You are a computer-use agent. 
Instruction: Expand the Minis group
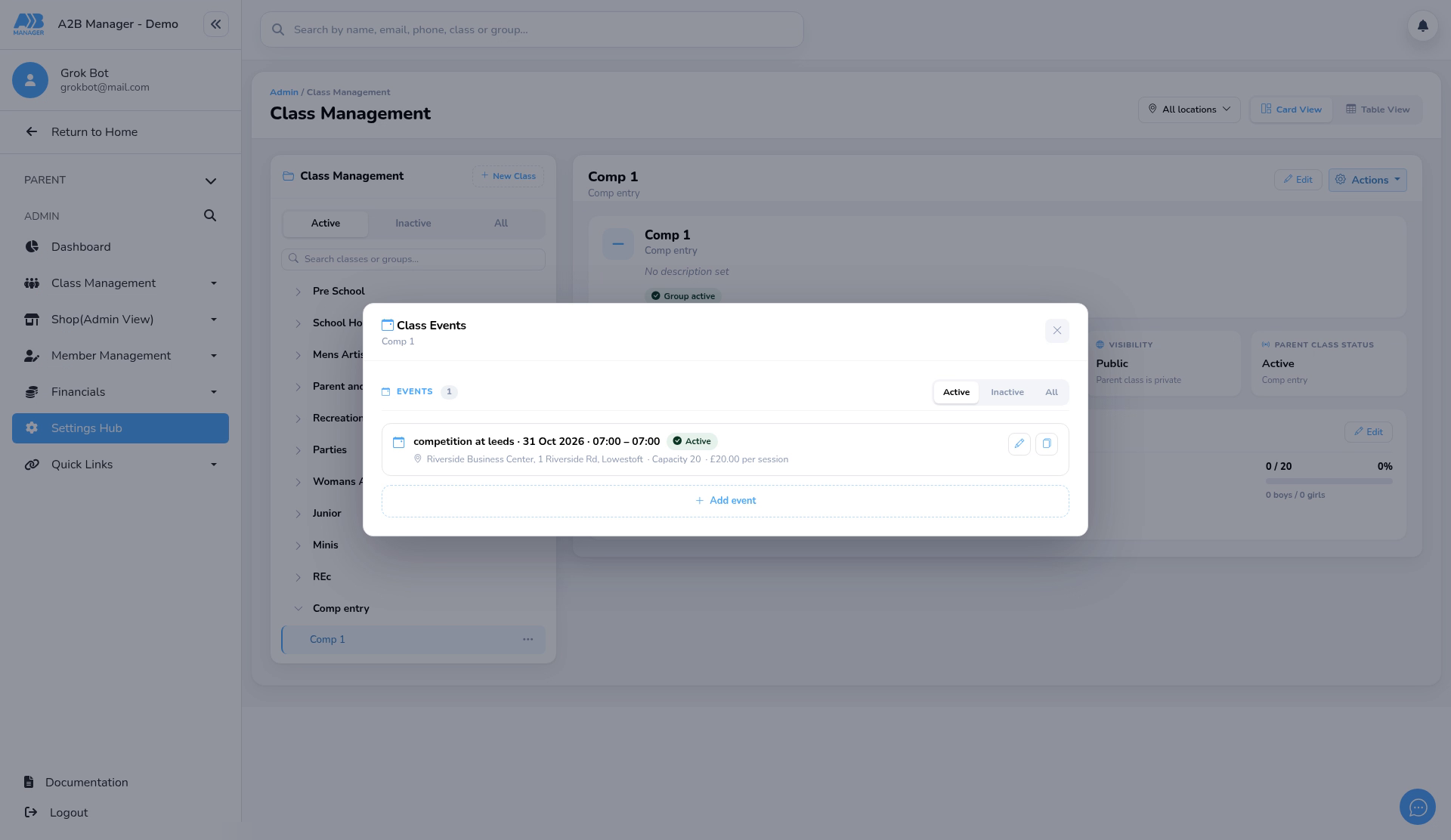coord(298,545)
